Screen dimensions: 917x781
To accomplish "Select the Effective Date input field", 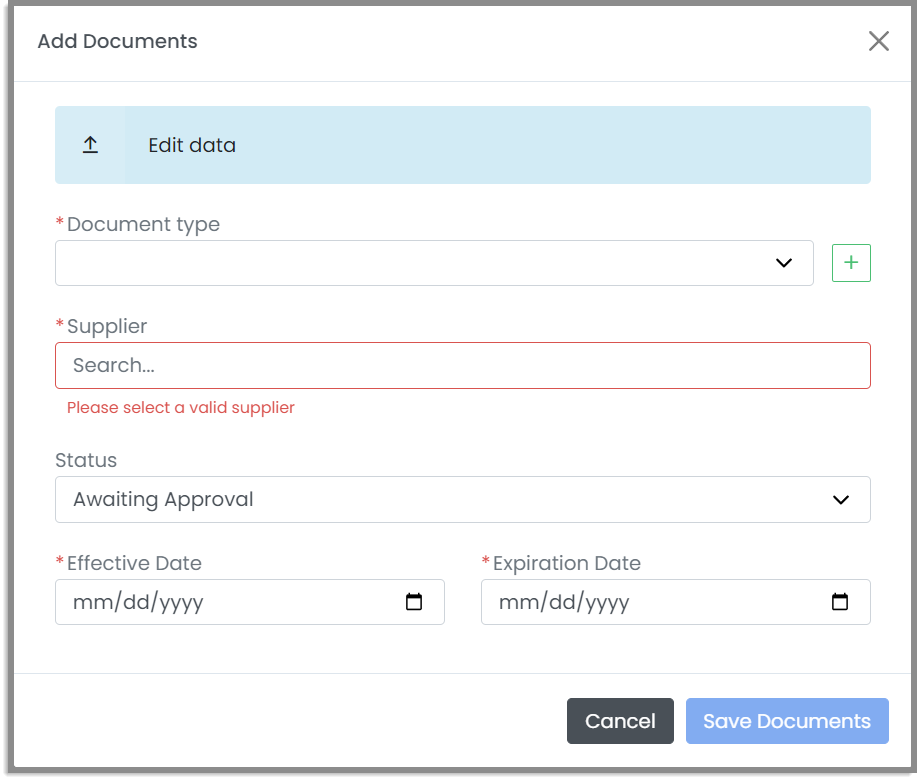I will (x=230, y=602).
